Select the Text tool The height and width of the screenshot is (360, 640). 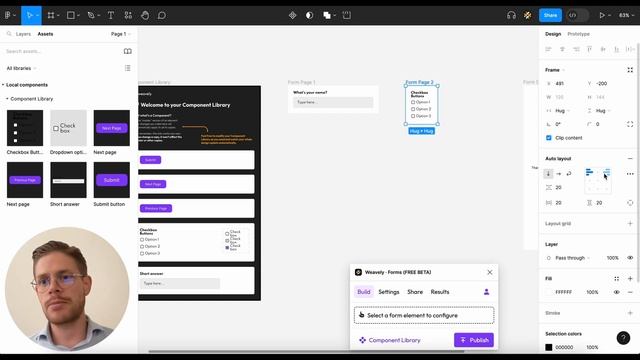[111, 15]
